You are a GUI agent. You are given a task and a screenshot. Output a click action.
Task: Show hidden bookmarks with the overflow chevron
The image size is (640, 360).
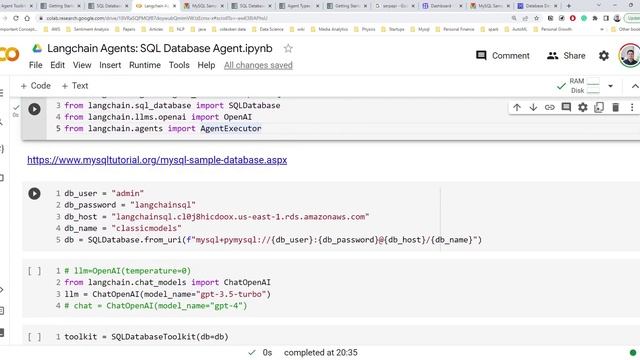(x=602, y=29)
